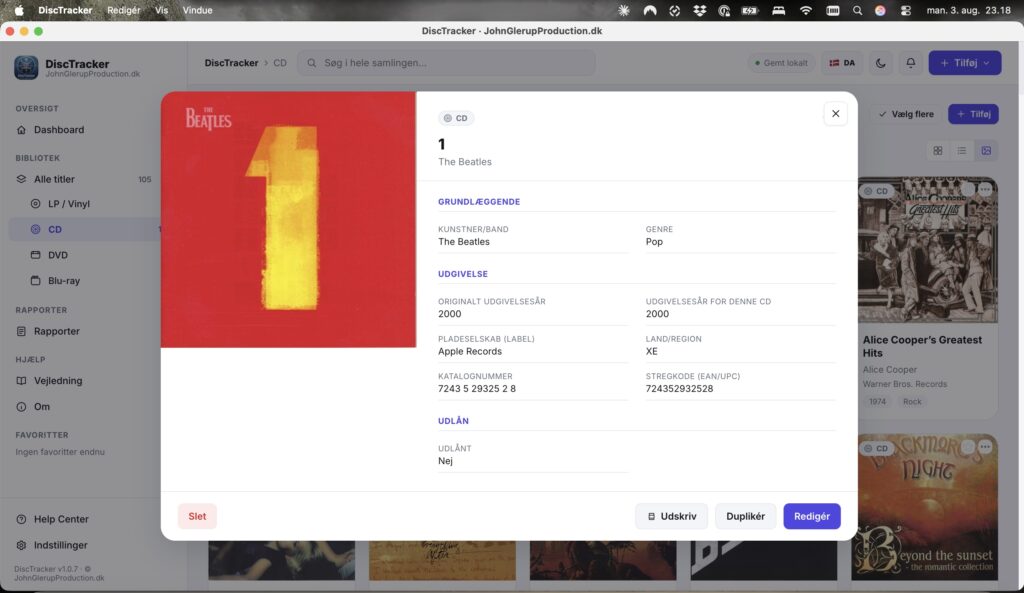Click the Gemt lokalt status badge
This screenshot has height=593, width=1024.
tap(781, 63)
